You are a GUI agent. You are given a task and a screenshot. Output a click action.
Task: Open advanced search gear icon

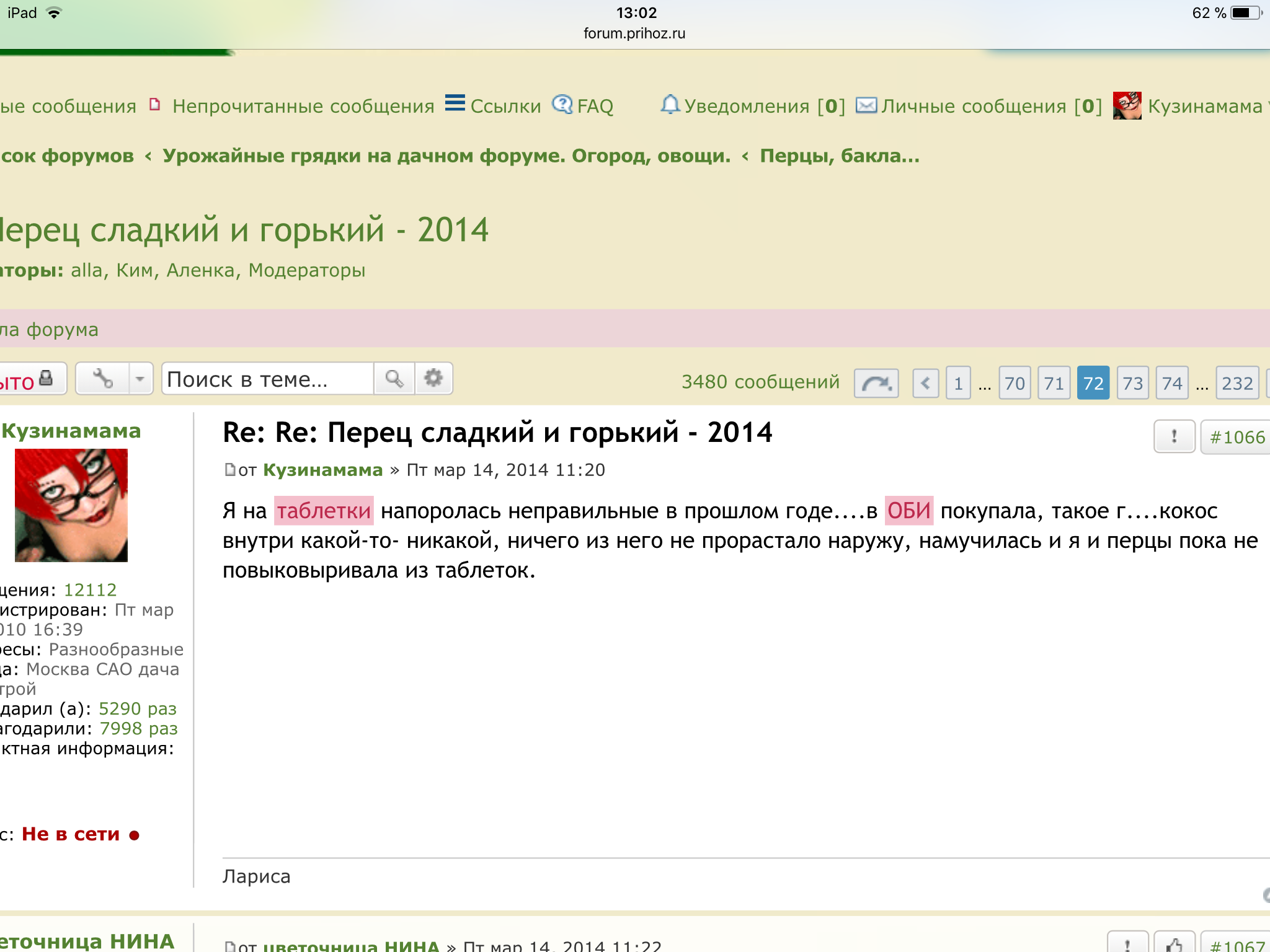point(433,378)
